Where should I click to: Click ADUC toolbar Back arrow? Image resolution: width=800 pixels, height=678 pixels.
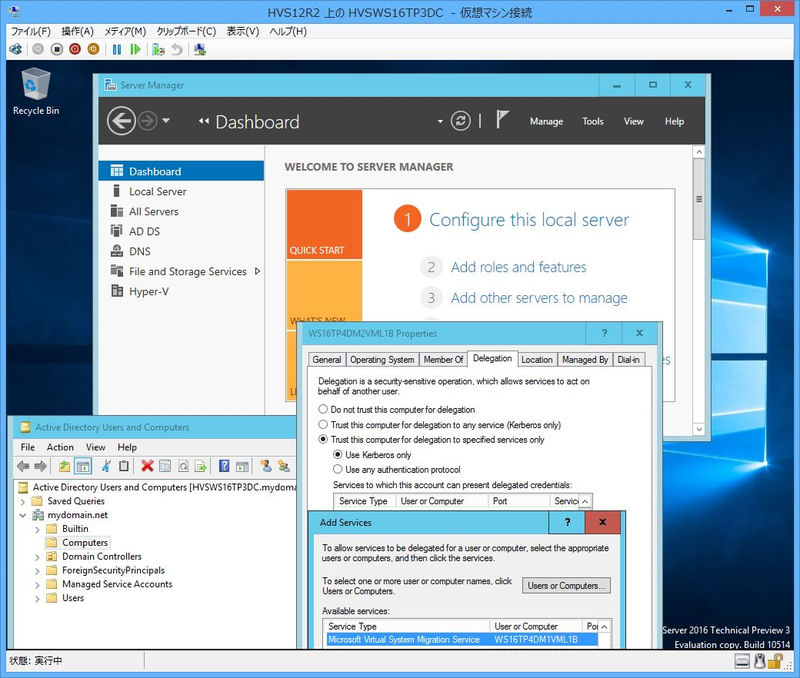pyautogui.click(x=23, y=466)
